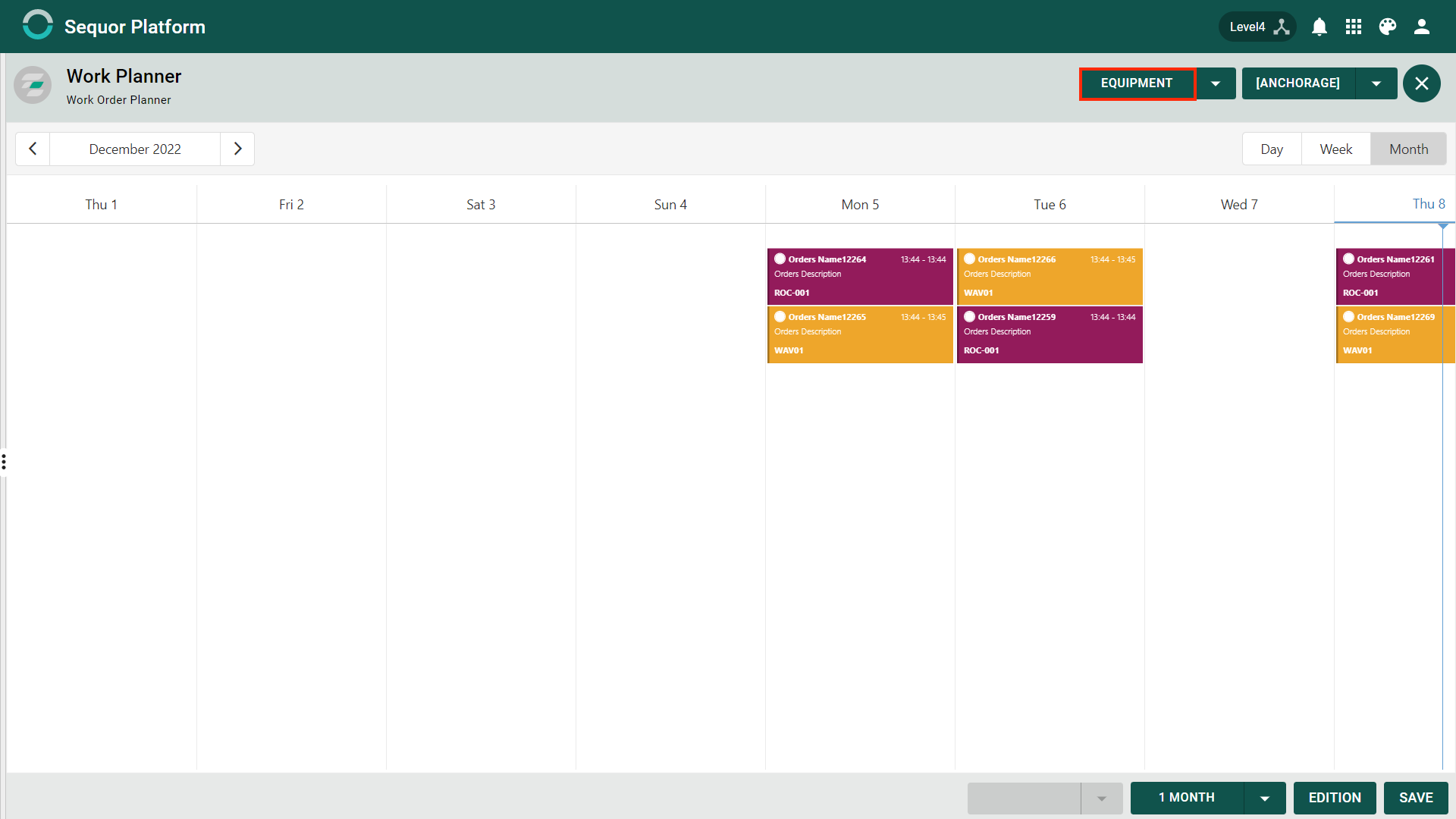Image resolution: width=1456 pixels, height=819 pixels.
Task: Select the Wed 7 column header
Action: pos(1239,205)
